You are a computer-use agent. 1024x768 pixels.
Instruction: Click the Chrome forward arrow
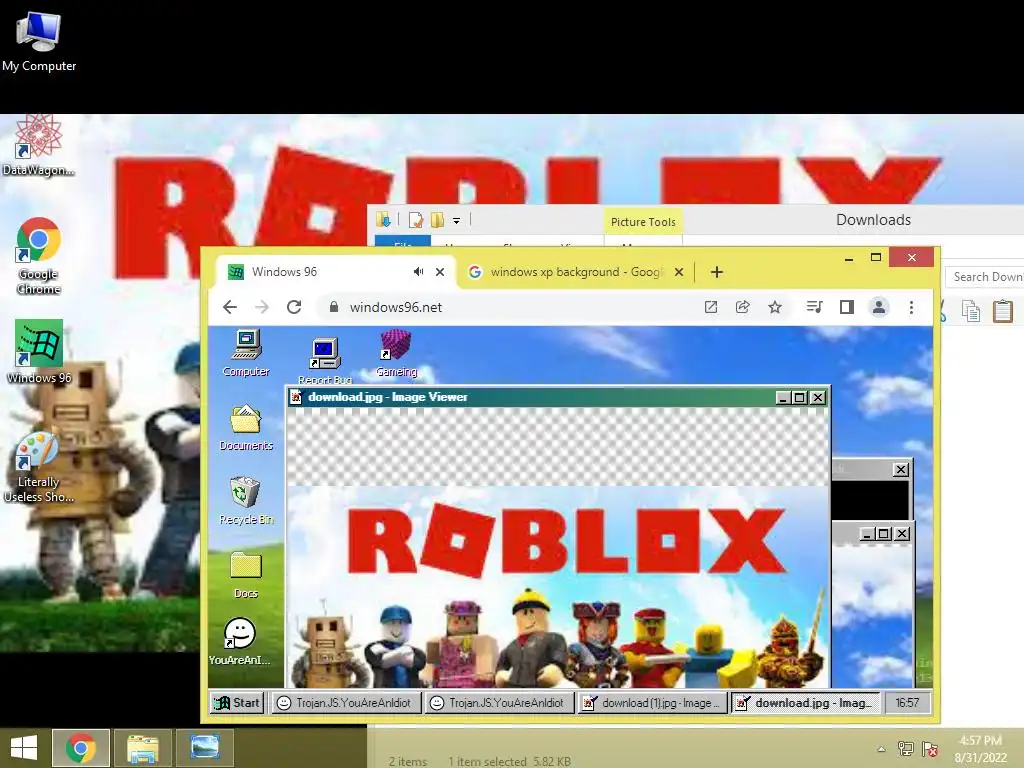pos(262,307)
